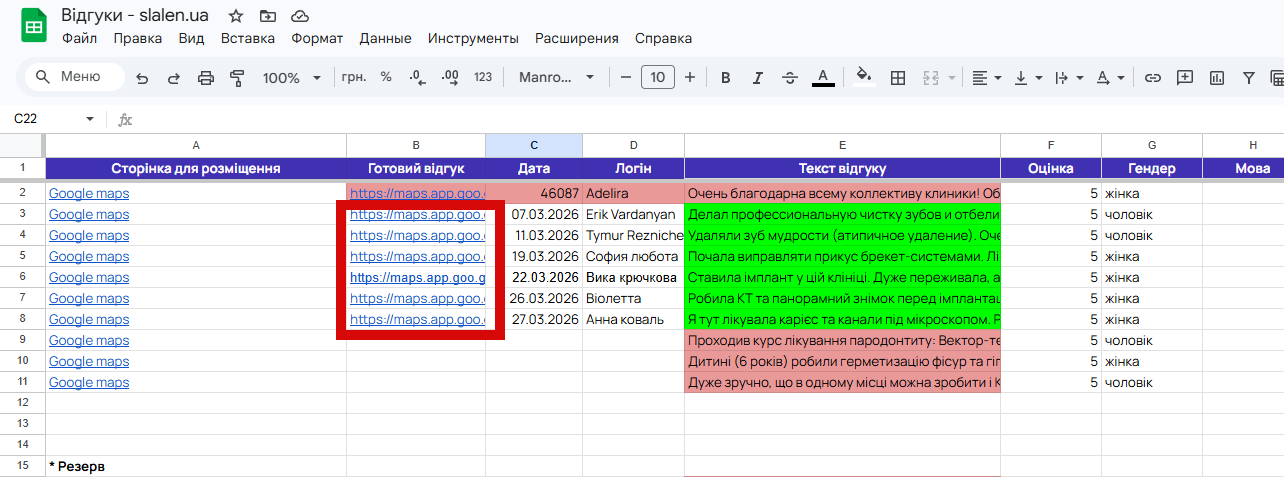Select the cell with date 07.03.2026

534,214
